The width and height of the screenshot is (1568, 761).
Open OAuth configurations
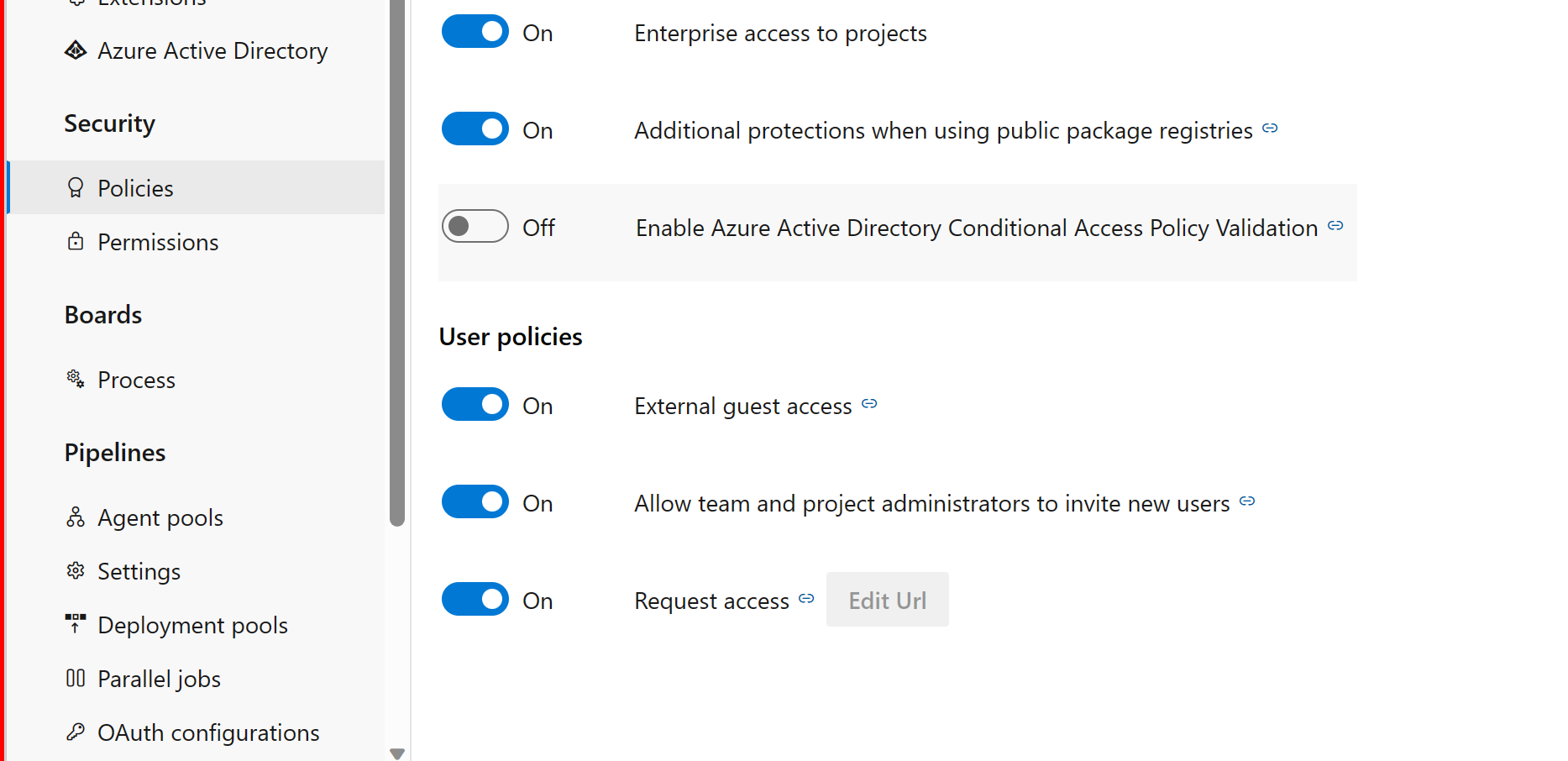pos(208,732)
